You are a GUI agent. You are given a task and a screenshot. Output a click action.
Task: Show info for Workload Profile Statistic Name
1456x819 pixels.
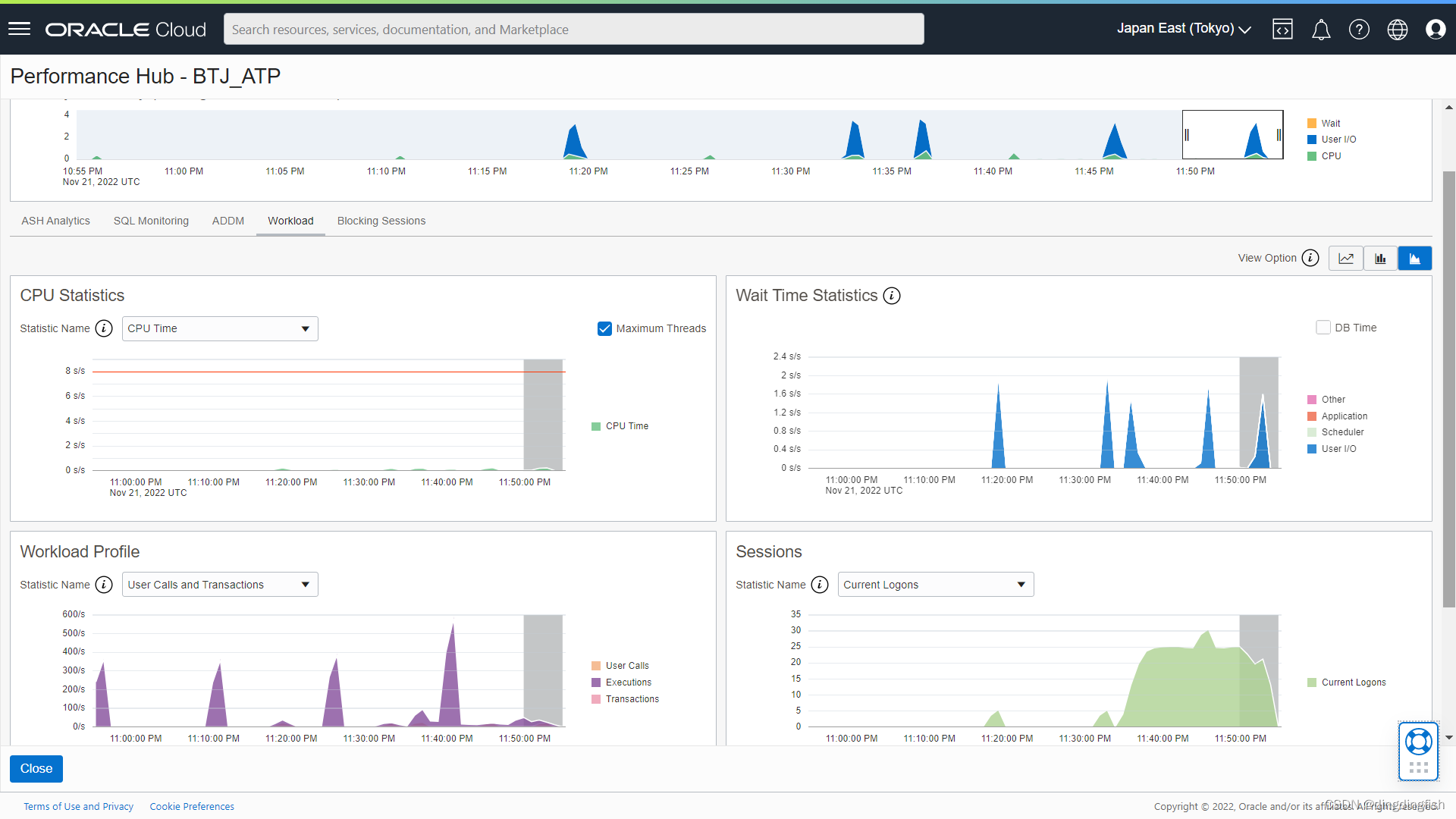pyautogui.click(x=104, y=585)
